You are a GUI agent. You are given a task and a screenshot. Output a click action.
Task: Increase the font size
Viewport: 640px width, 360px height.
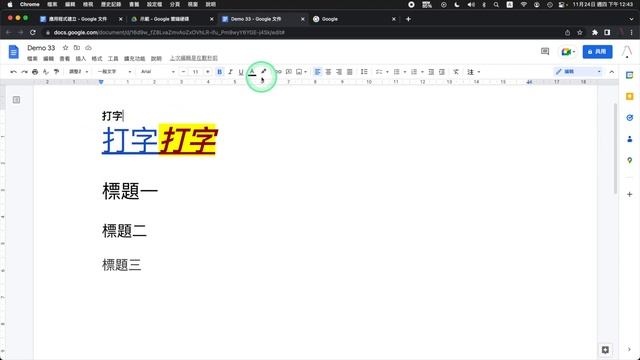point(207,72)
